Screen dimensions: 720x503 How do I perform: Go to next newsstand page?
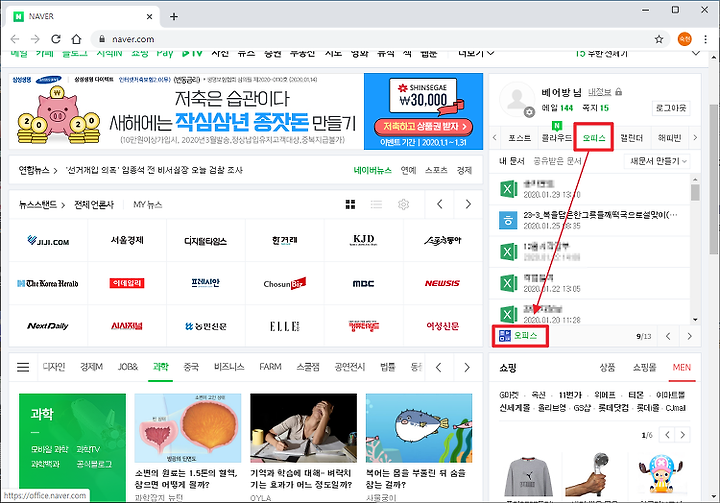pos(468,204)
